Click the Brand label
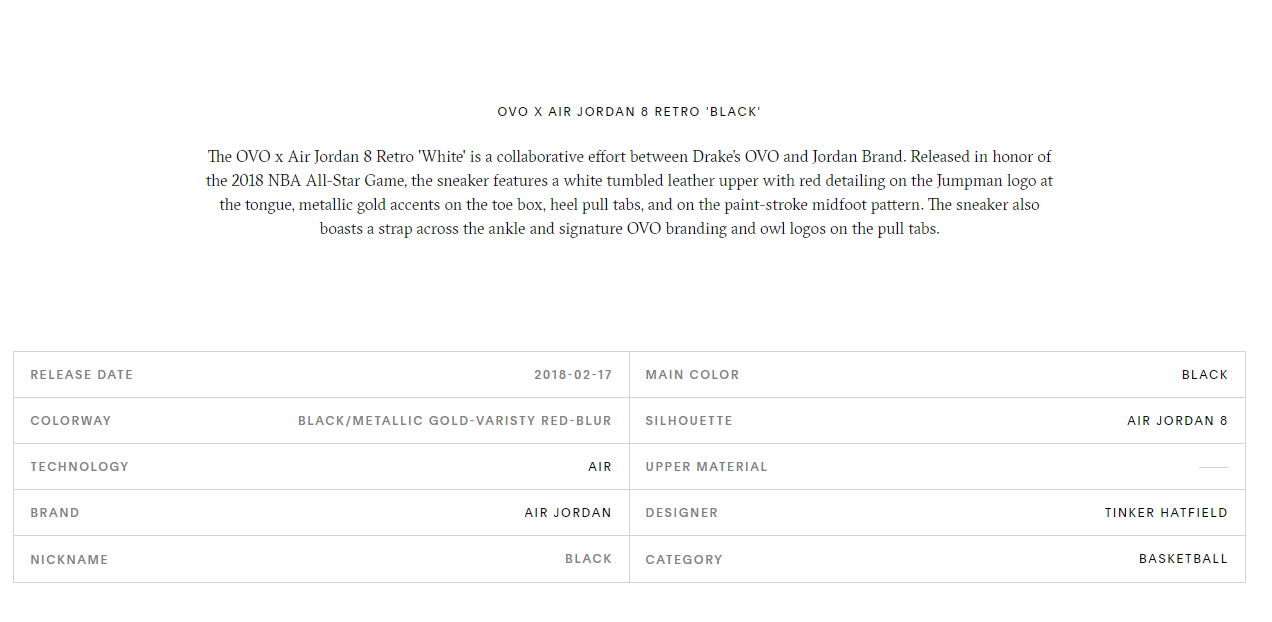Viewport: 1272px width, 622px height. coord(55,513)
